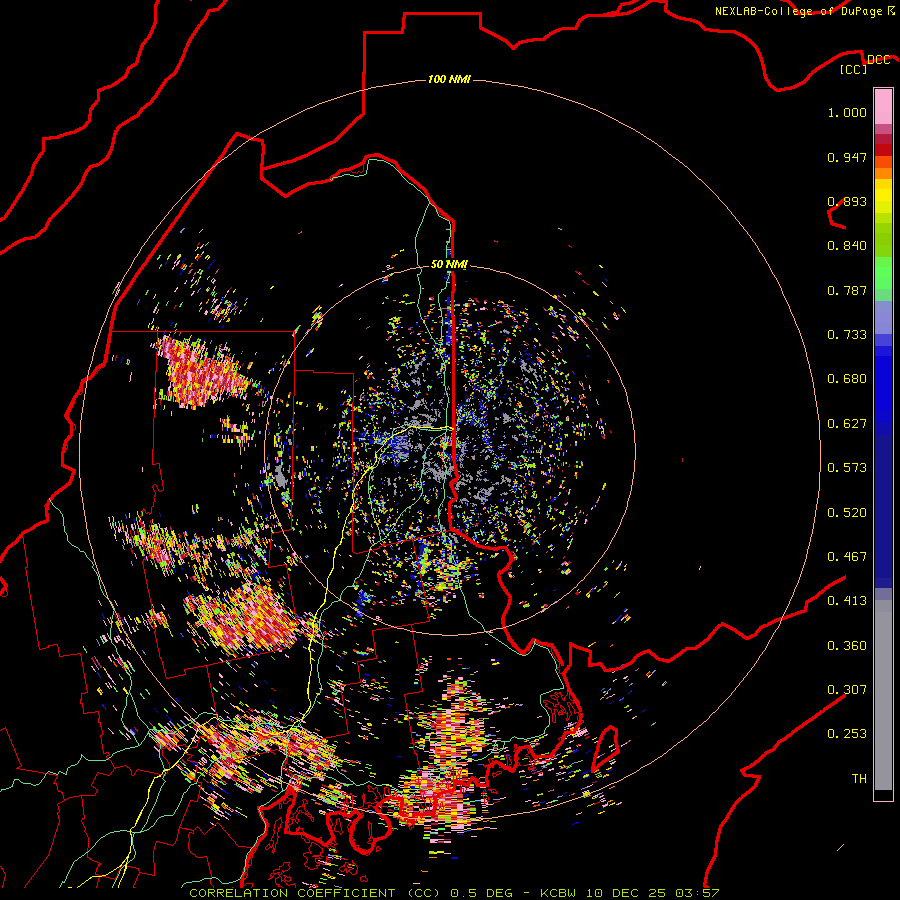Select the 0.413 legend value
Viewport: 900px width, 900px height.
pos(847,601)
